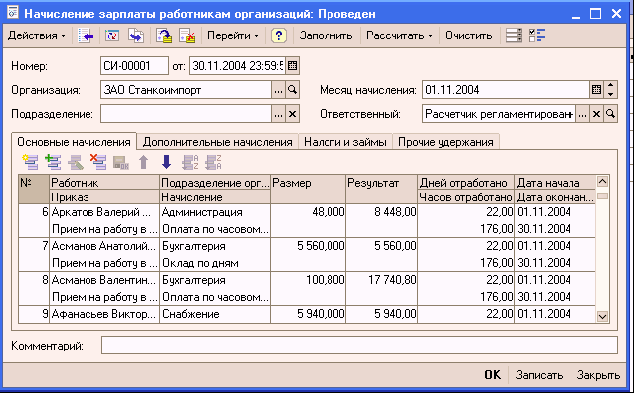634x393 pixels.
Task: Click the move row up arrow
Action: pos(144,162)
